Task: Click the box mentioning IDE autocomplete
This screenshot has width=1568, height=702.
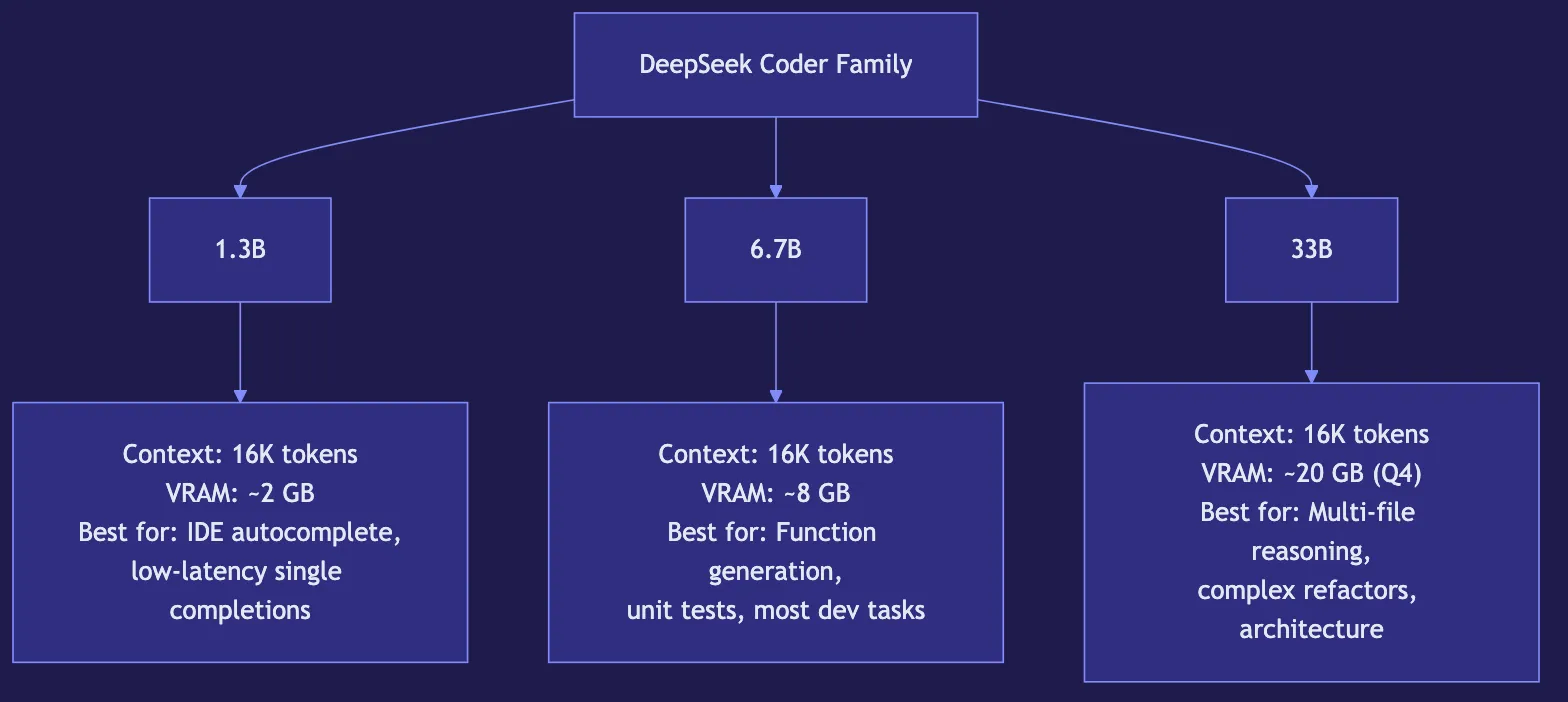Action: pos(240,532)
